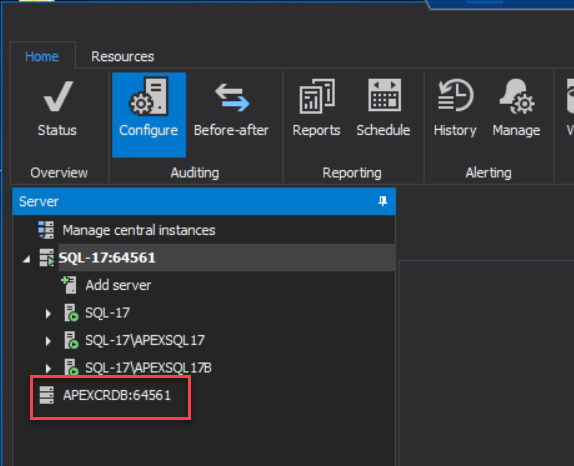Open the alert History icon
Image resolution: width=574 pixels, height=466 pixels.
pyautogui.click(x=455, y=95)
